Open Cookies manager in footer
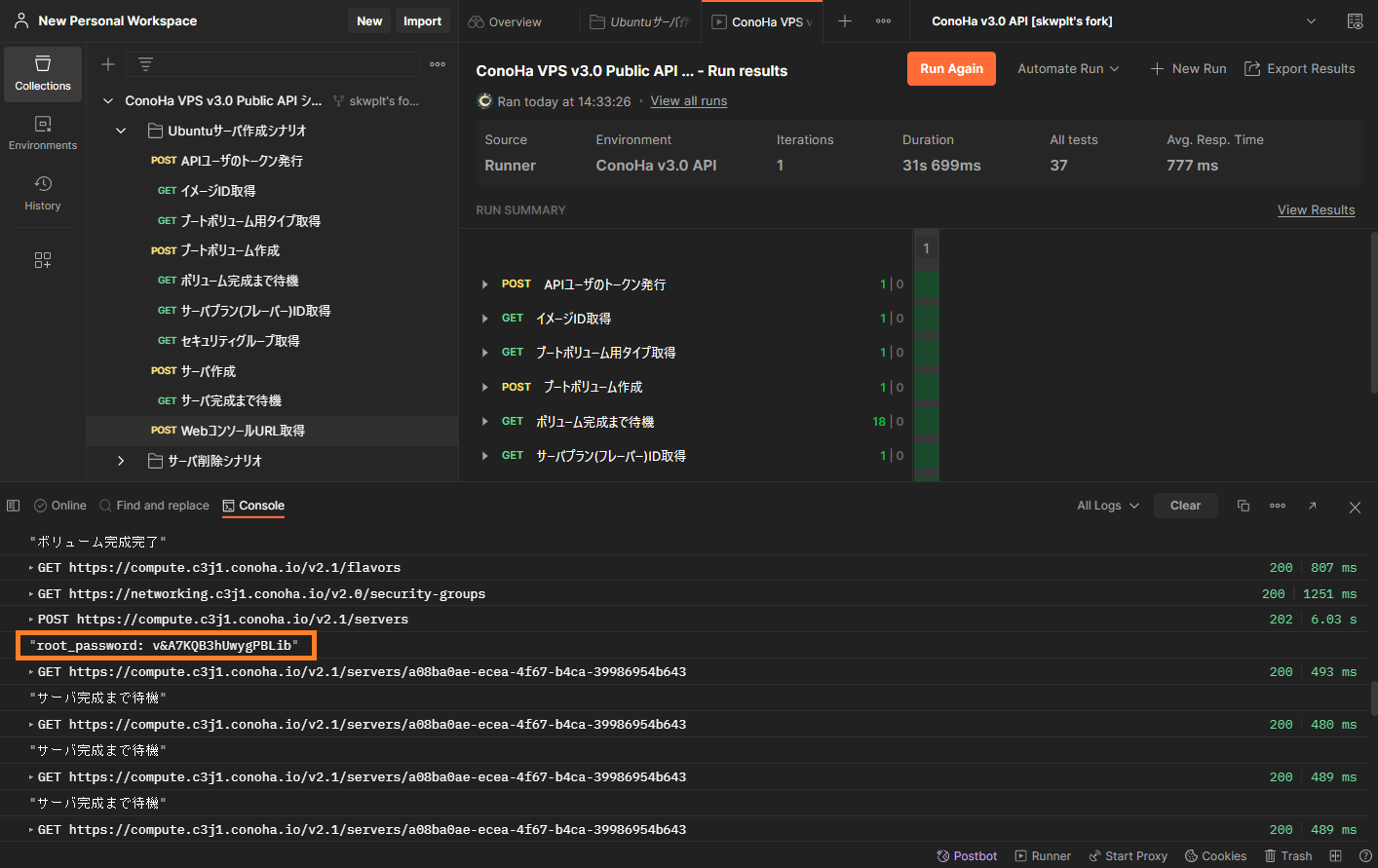 pos(1215,856)
